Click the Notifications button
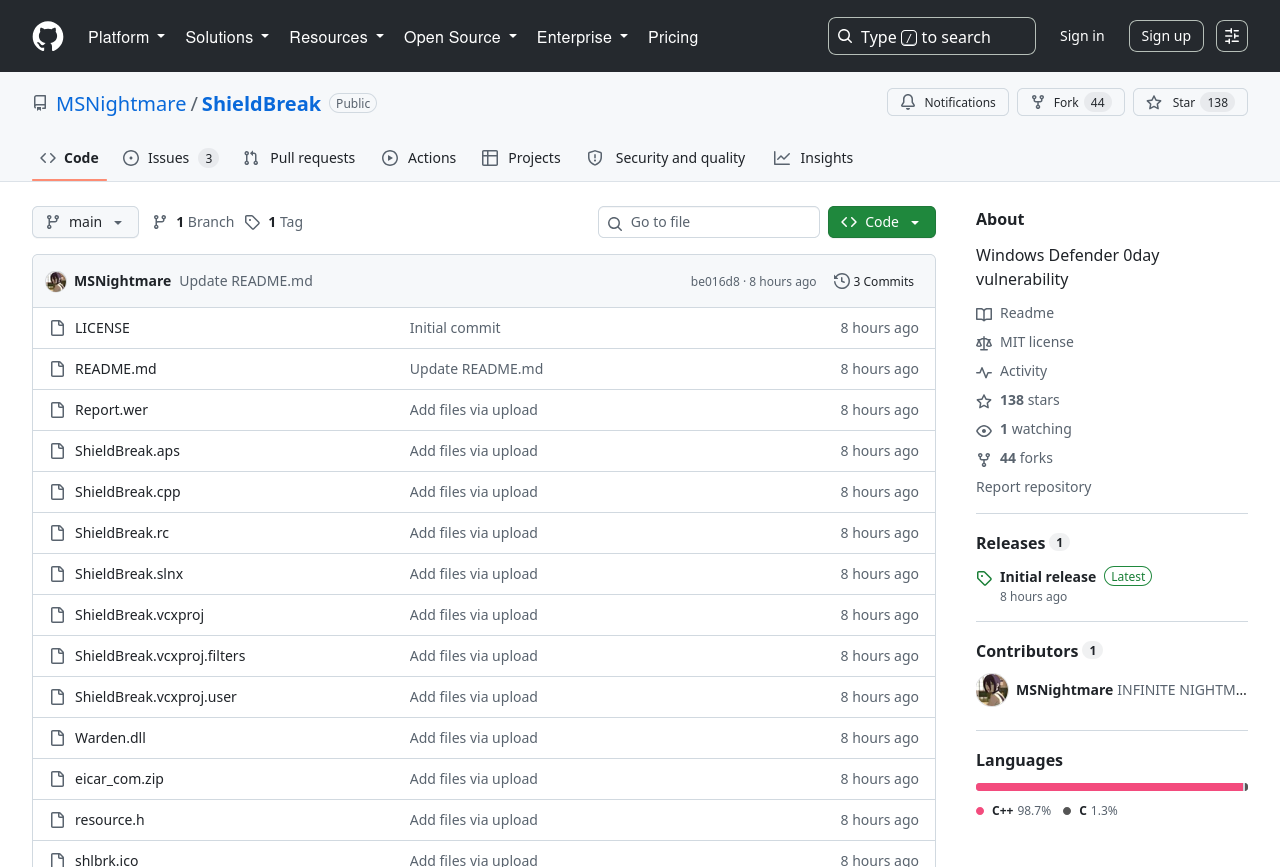This screenshot has height=867, width=1280. [948, 102]
